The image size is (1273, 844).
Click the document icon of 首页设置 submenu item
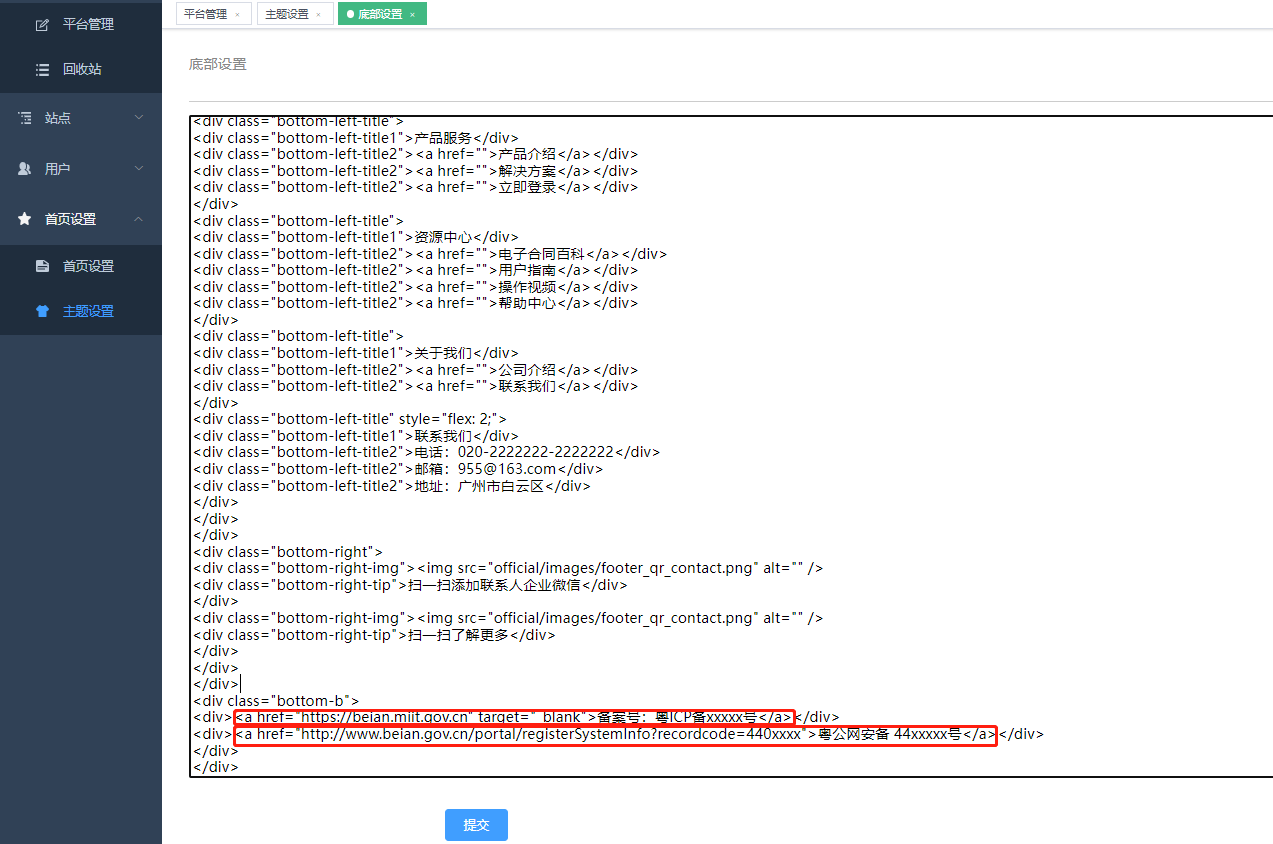pyautogui.click(x=42, y=266)
